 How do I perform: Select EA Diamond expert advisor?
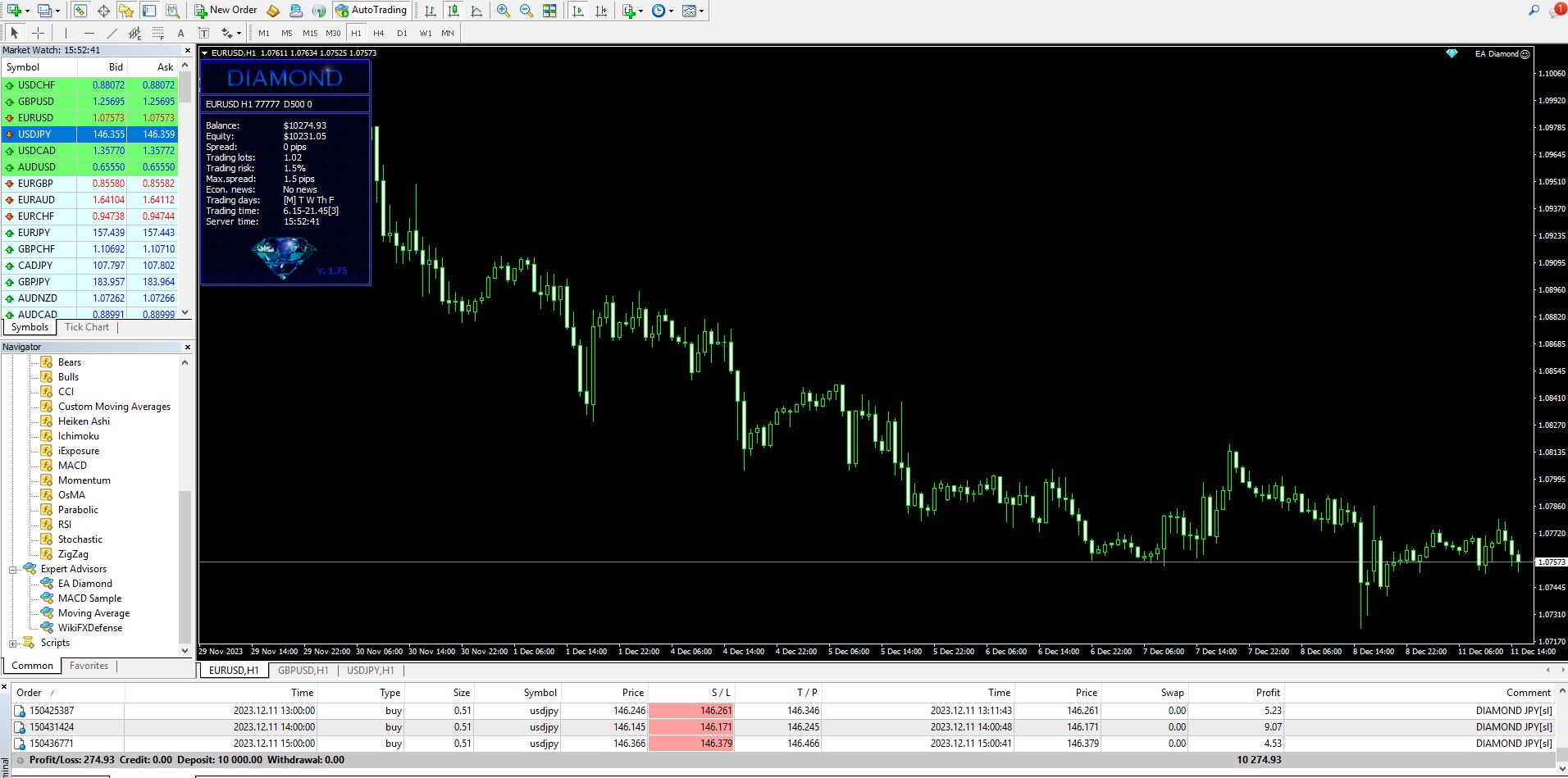pos(84,584)
